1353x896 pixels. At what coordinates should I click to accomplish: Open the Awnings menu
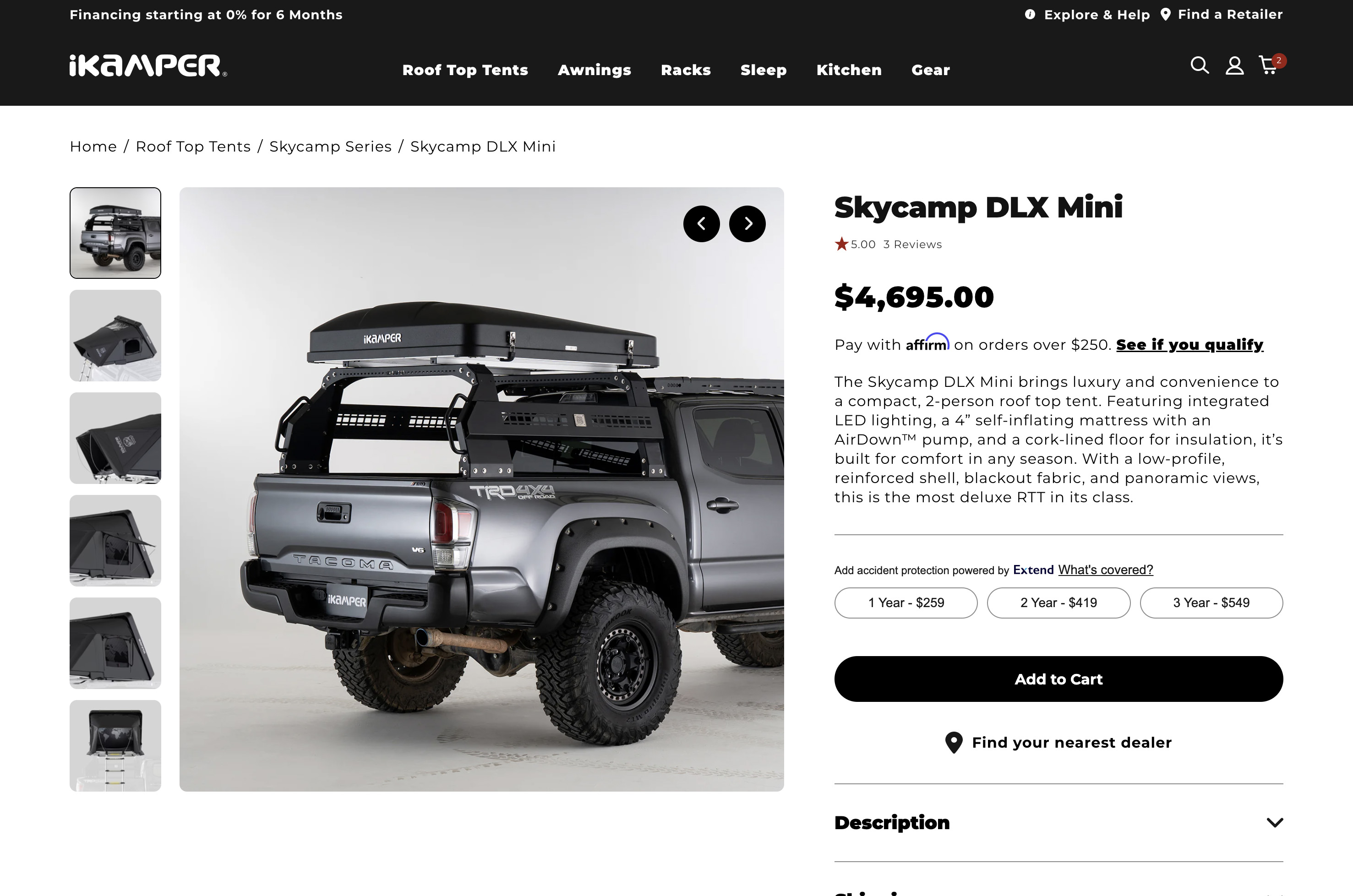pos(594,70)
